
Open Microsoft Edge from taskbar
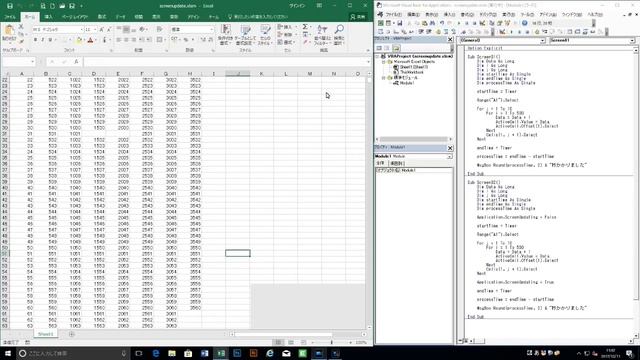(x=156, y=353)
